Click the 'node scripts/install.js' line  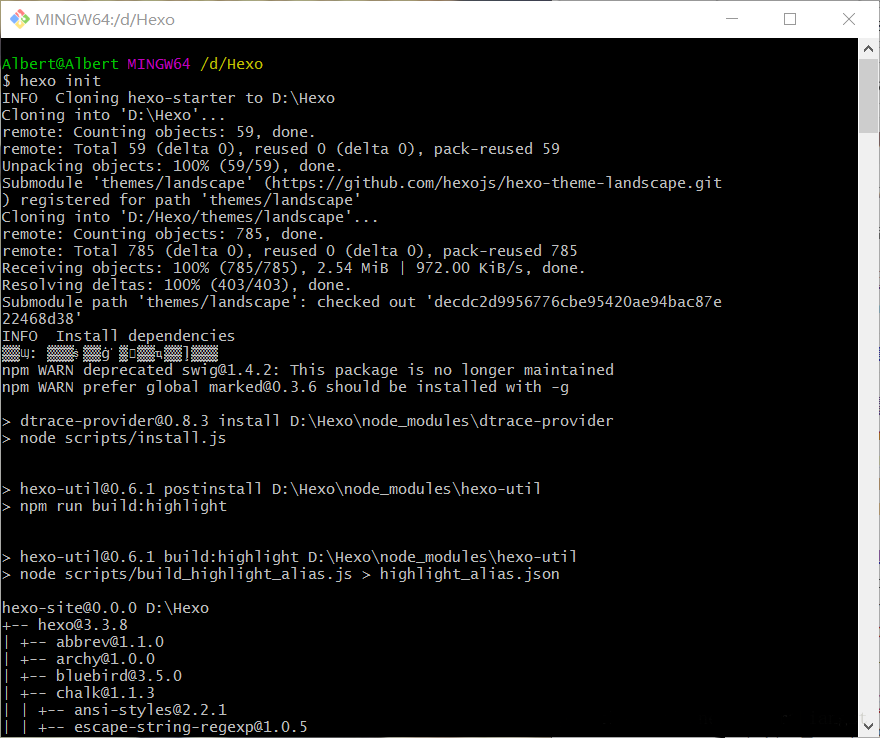click(x=114, y=438)
